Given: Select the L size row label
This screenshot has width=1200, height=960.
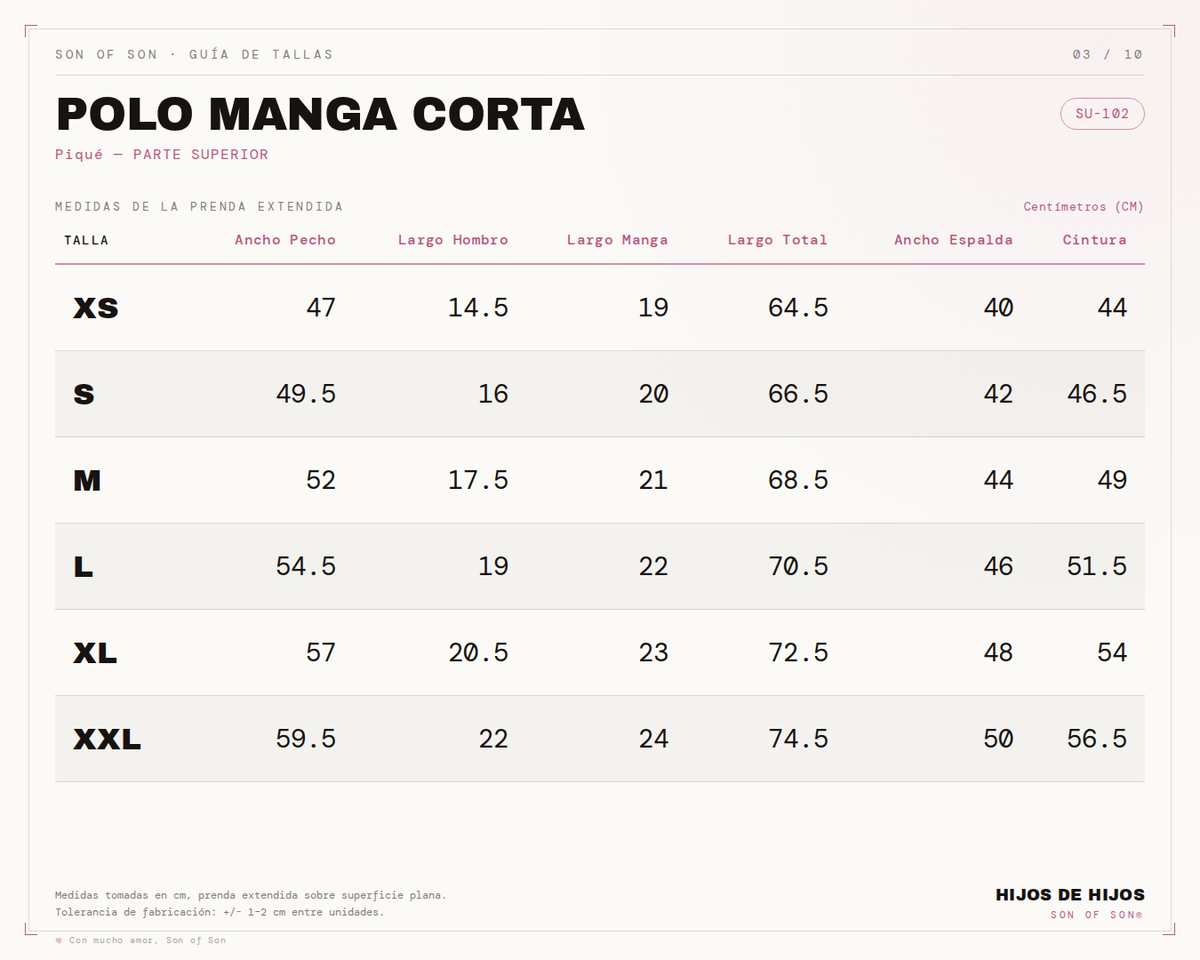Looking at the screenshot, I should 83,567.
